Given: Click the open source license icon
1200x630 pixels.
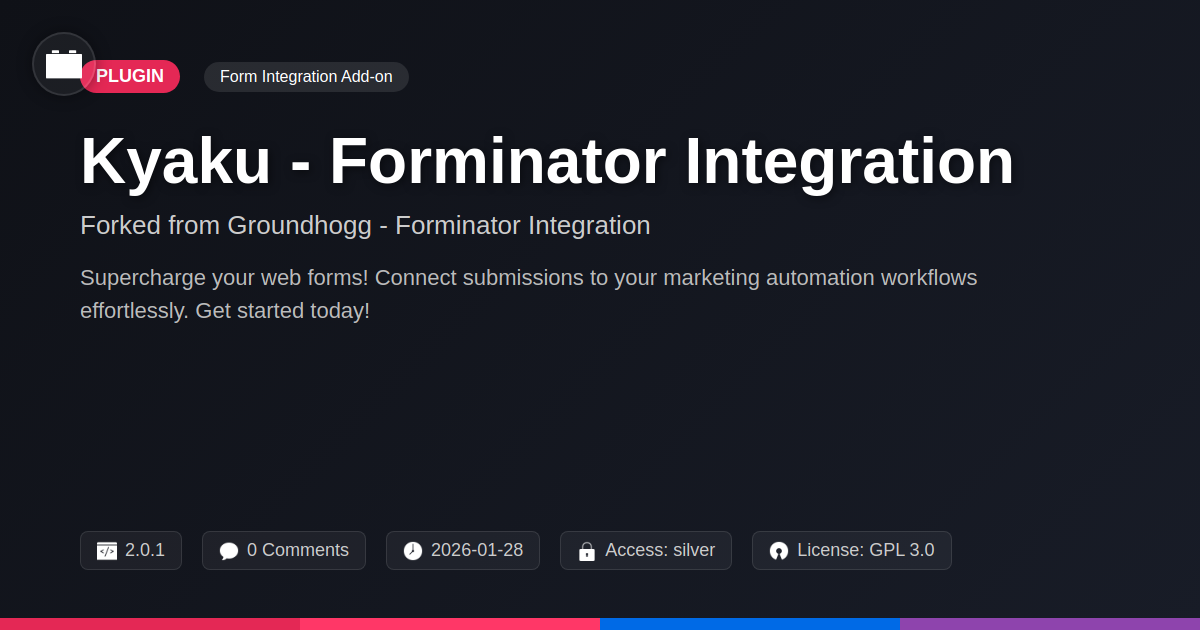Looking at the screenshot, I should [779, 551].
